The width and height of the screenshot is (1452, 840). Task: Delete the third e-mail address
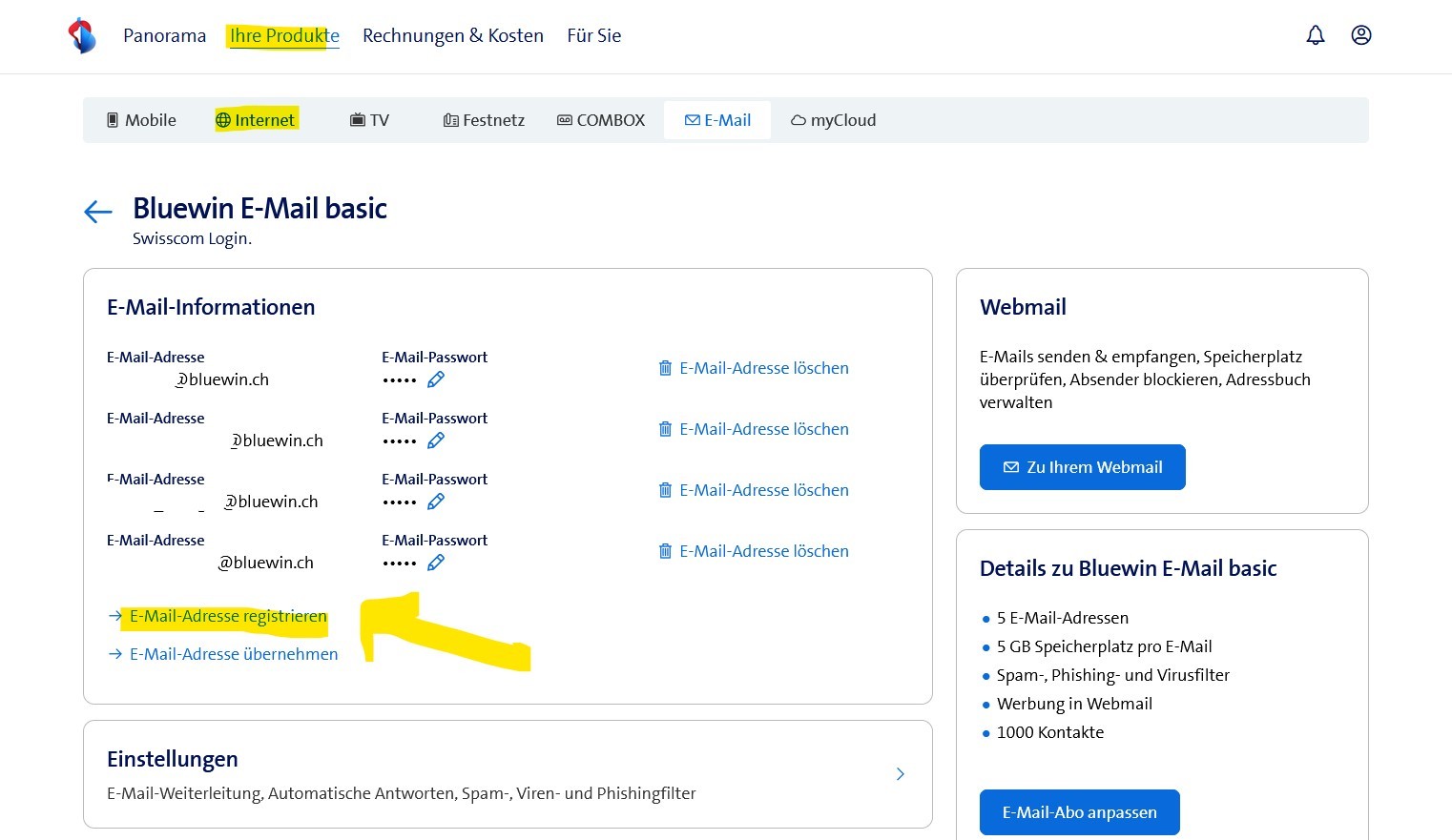[x=753, y=490]
